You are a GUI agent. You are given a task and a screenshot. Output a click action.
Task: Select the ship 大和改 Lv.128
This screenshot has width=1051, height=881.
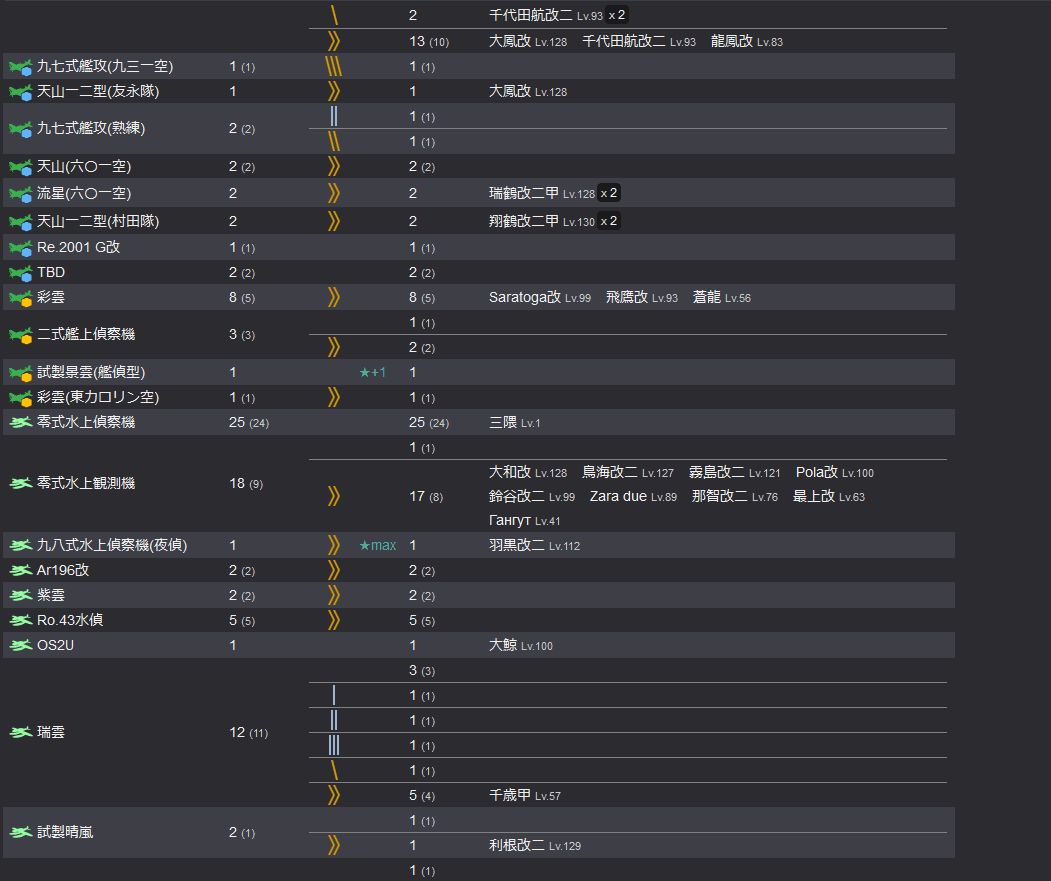click(x=528, y=473)
